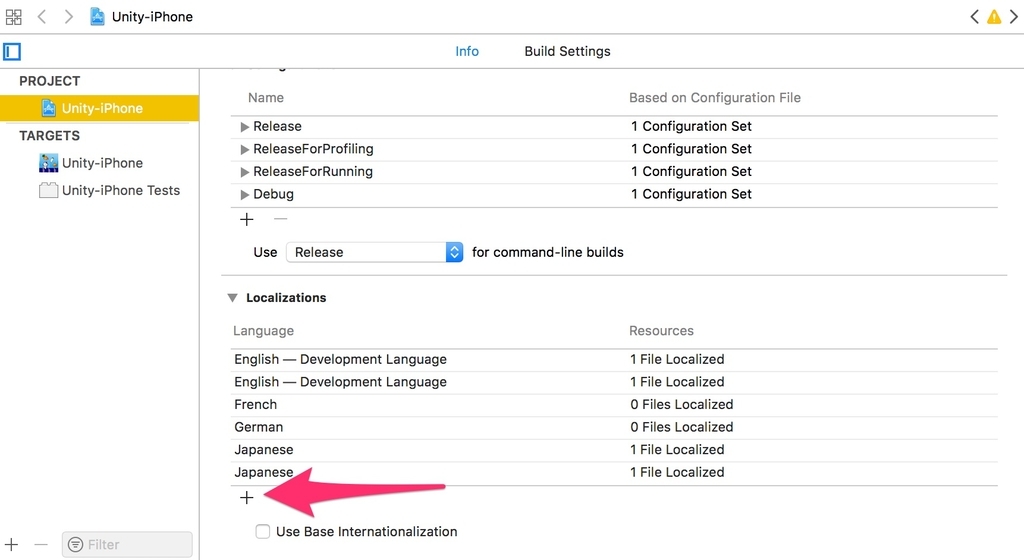Screen dimensions: 1024x560
Task: Switch to the Build Settings tab
Action: coord(567,51)
